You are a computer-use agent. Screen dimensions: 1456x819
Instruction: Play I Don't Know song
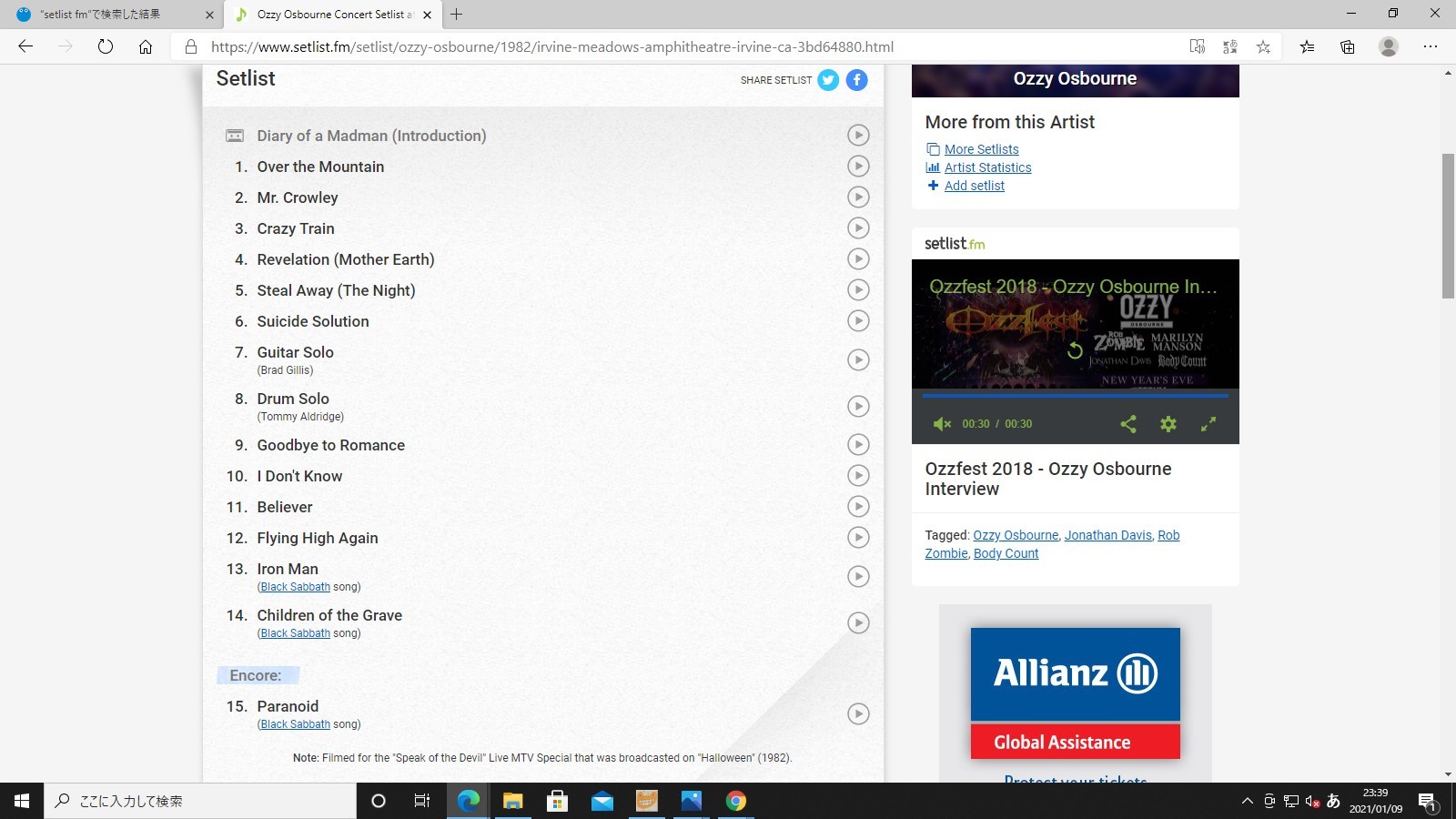(858, 476)
